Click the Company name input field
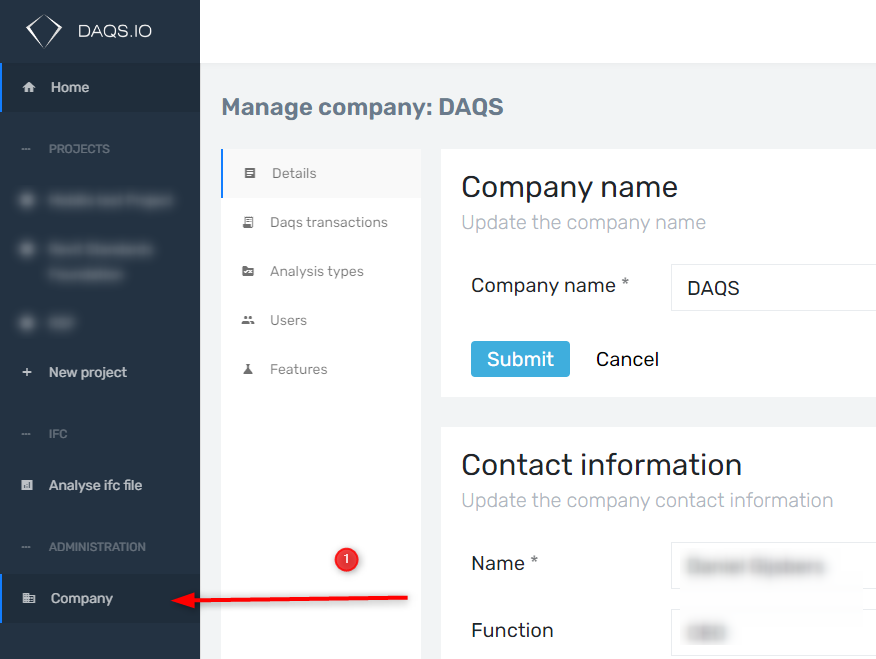This screenshot has height=659, width=876. click(x=772, y=288)
